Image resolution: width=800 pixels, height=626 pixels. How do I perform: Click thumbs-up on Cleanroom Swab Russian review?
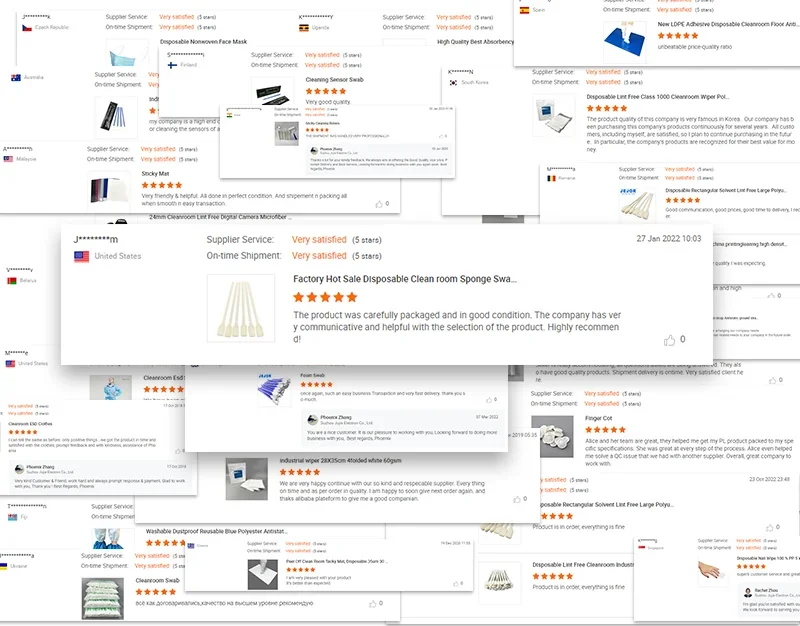point(372,604)
